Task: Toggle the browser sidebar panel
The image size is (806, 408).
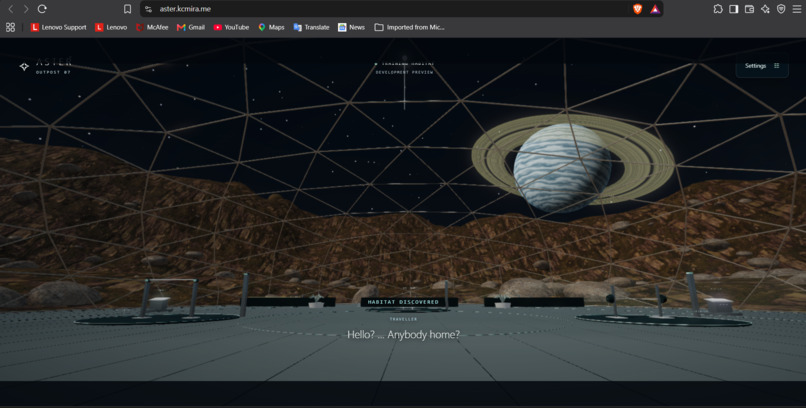Action: pos(734,9)
